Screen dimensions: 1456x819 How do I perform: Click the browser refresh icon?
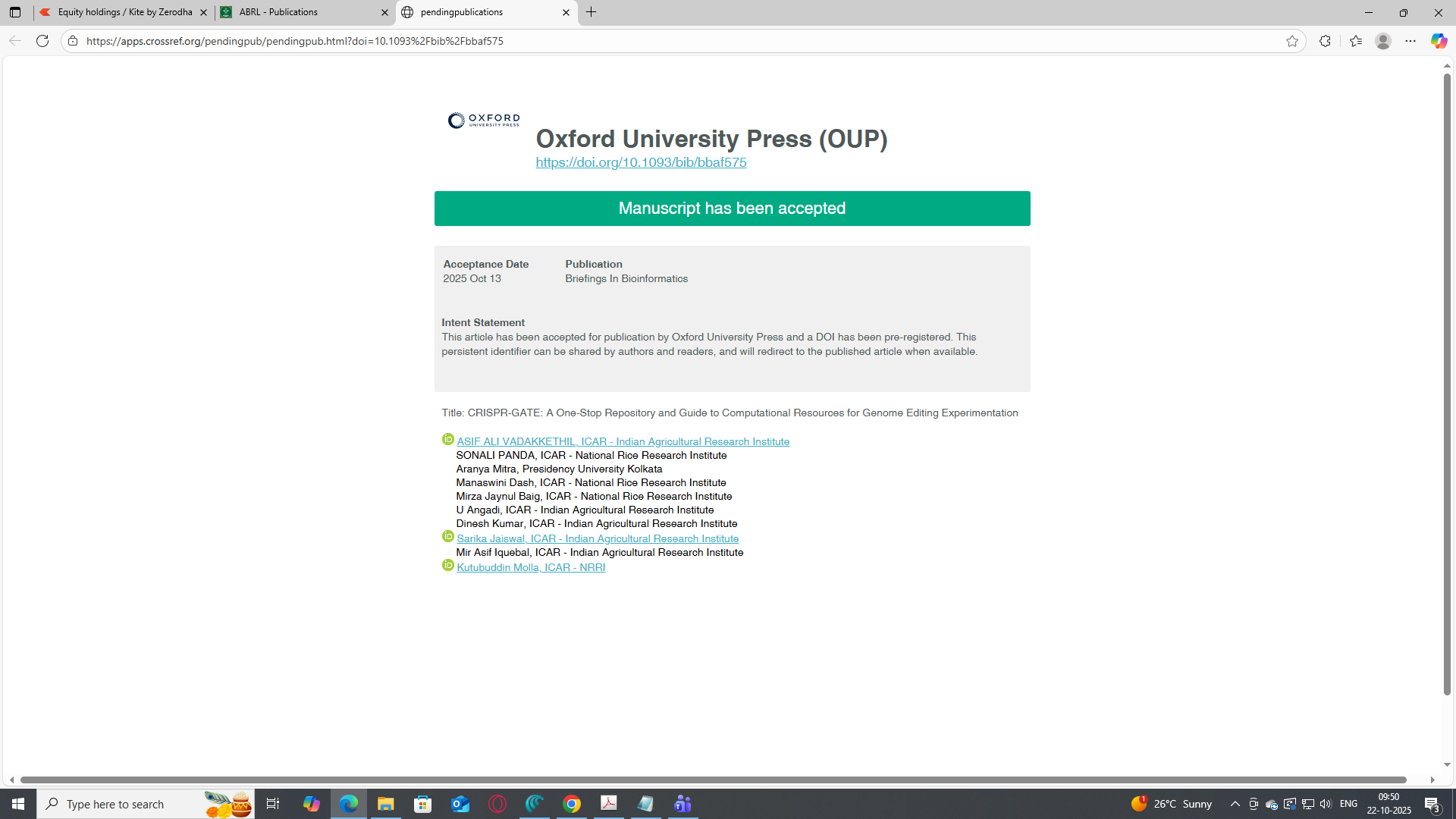[x=42, y=41]
